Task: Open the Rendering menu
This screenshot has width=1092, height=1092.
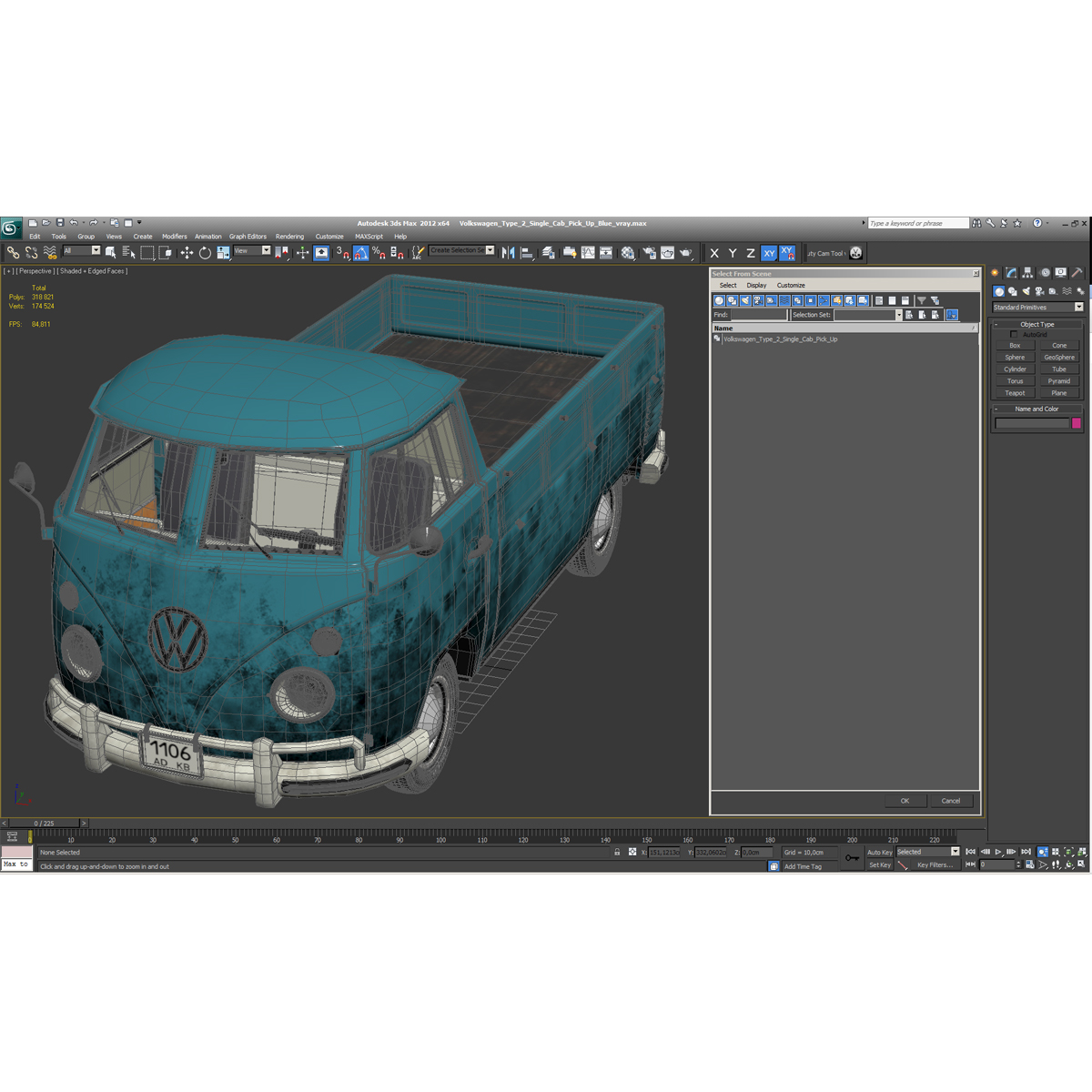Action: (x=289, y=237)
